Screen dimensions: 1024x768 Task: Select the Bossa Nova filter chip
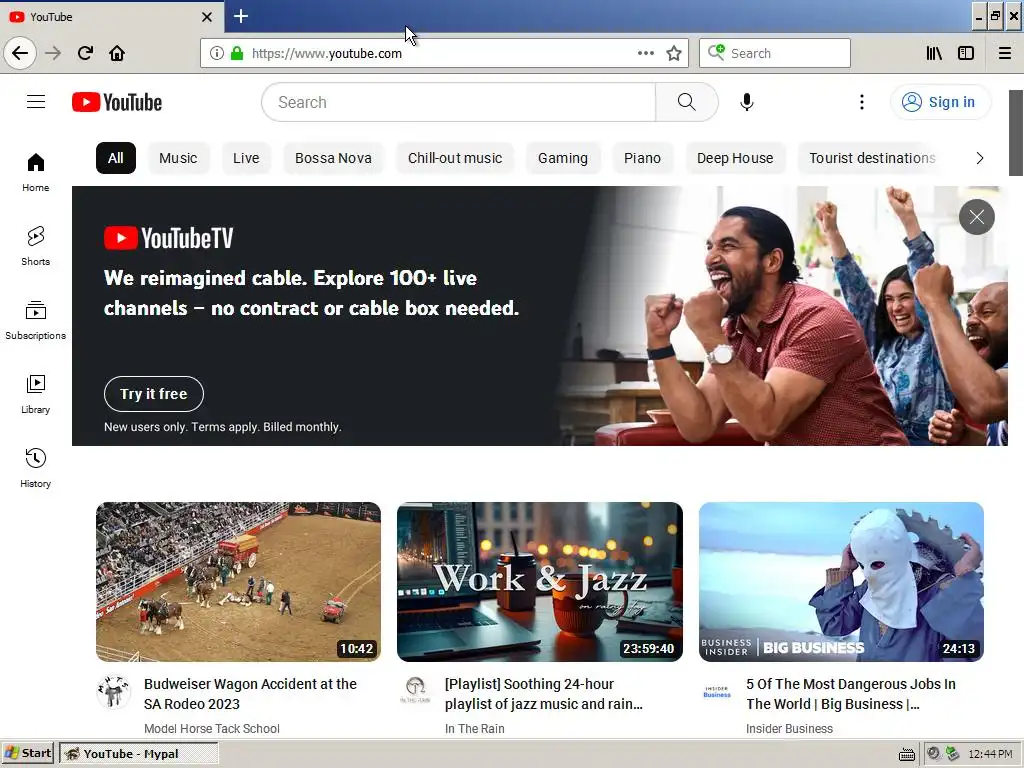[x=333, y=158]
